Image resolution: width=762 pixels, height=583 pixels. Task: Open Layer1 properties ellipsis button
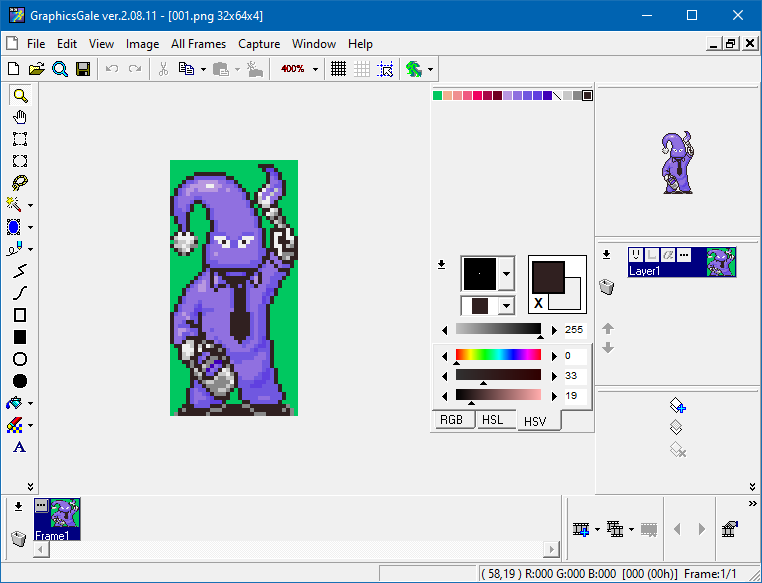pos(684,255)
